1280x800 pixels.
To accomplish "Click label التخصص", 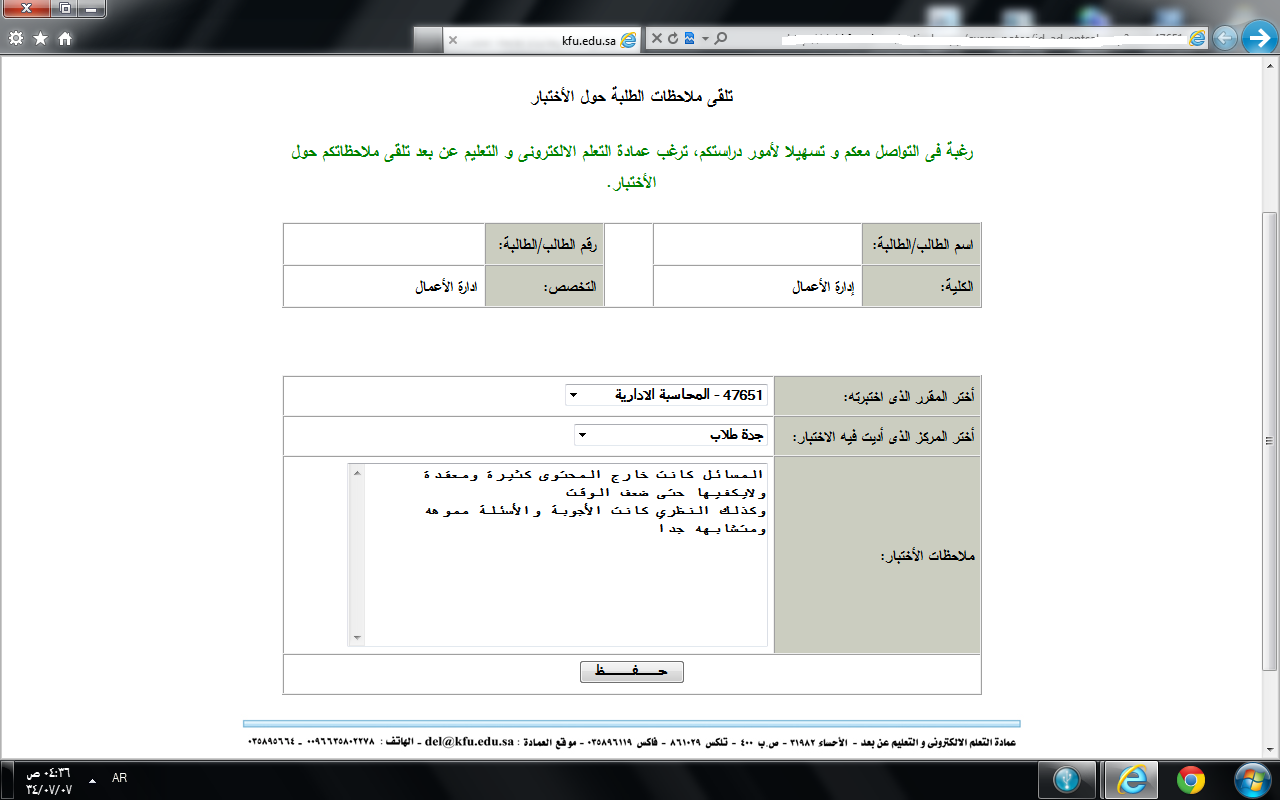I will pyautogui.click(x=570, y=286).
